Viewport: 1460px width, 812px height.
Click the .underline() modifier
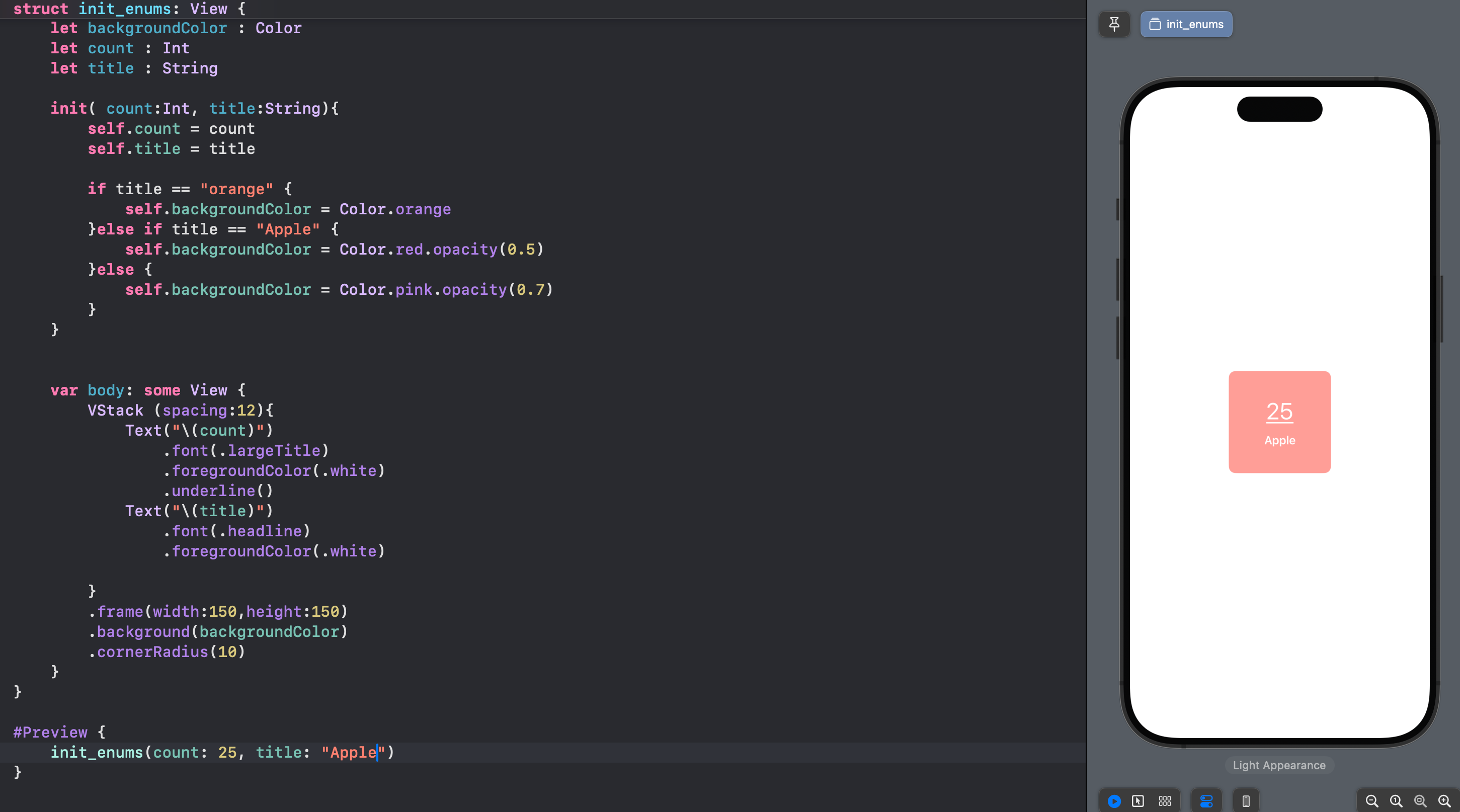pyautogui.click(x=218, y=491)
